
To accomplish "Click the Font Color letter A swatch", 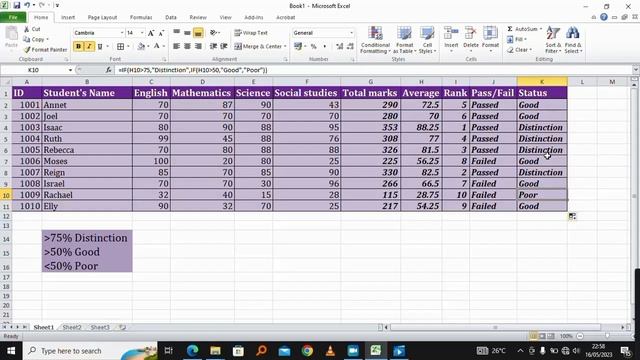I will tap(156, 47).
